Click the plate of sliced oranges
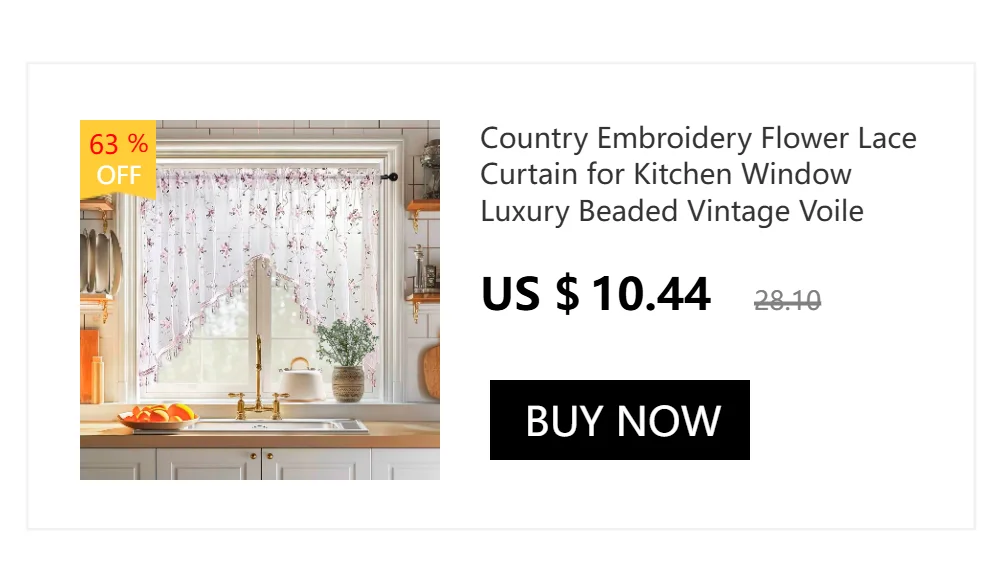This screenshot has width=1000, height=580. click(x=158, y=416)
